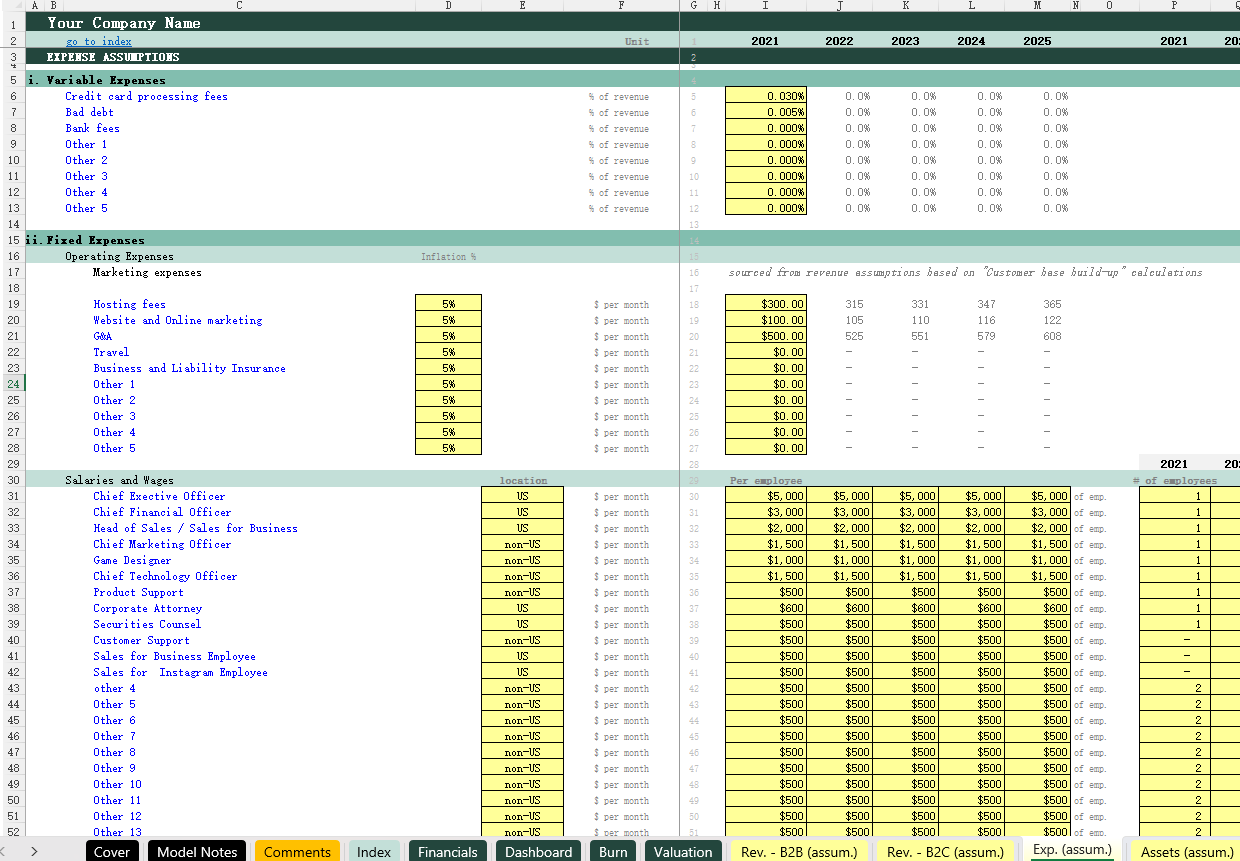Image resolution: width=1240 pixels, height=861 pixels.
Task: Open the Cover sheet tab
Action: pos(112,851)
